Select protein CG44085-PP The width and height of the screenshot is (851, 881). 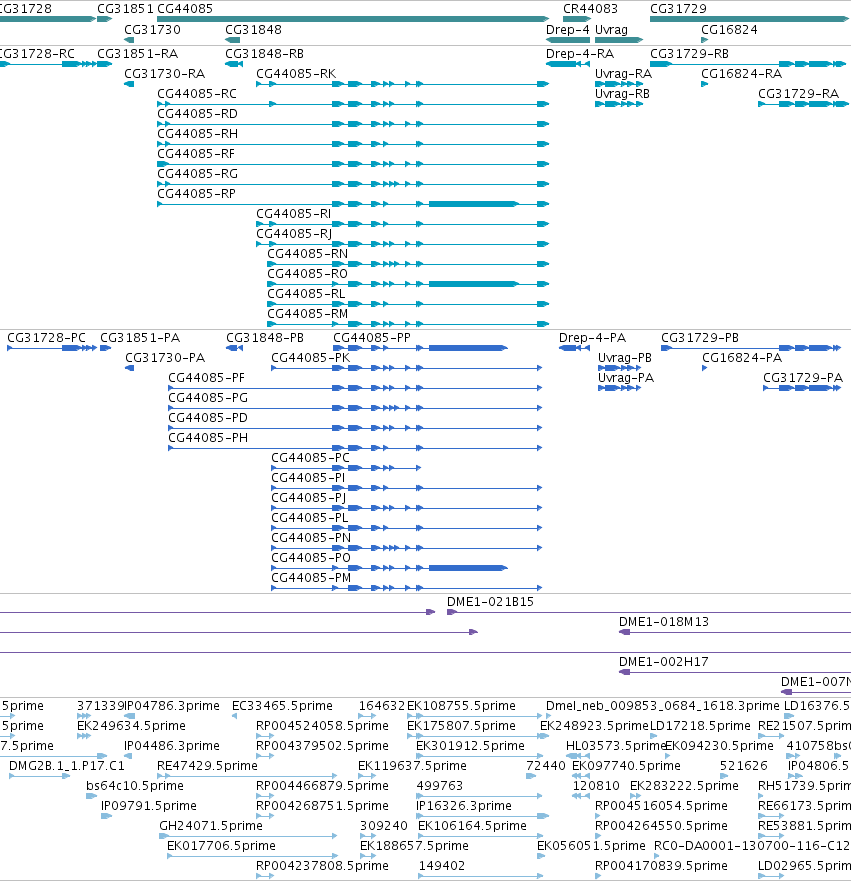[372, 338]
